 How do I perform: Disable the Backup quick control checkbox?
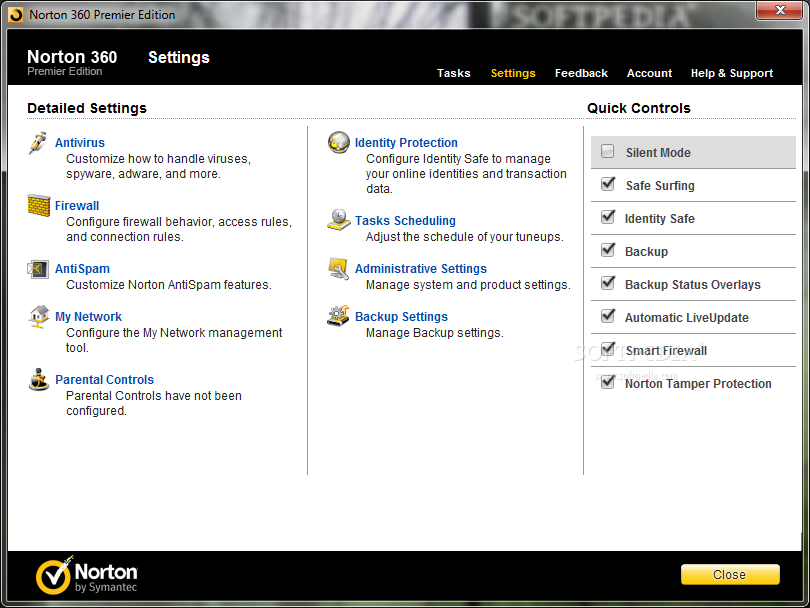(608, 251)
